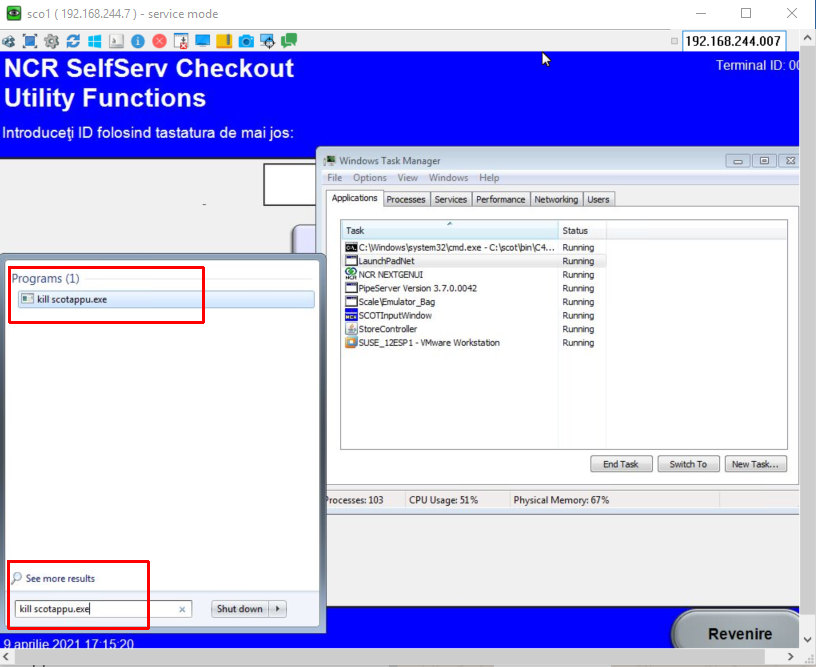Viewport: 816px width, 667px height.
Task: Toggle full screen icon in remote toolbar
Action: click(30, 41)
